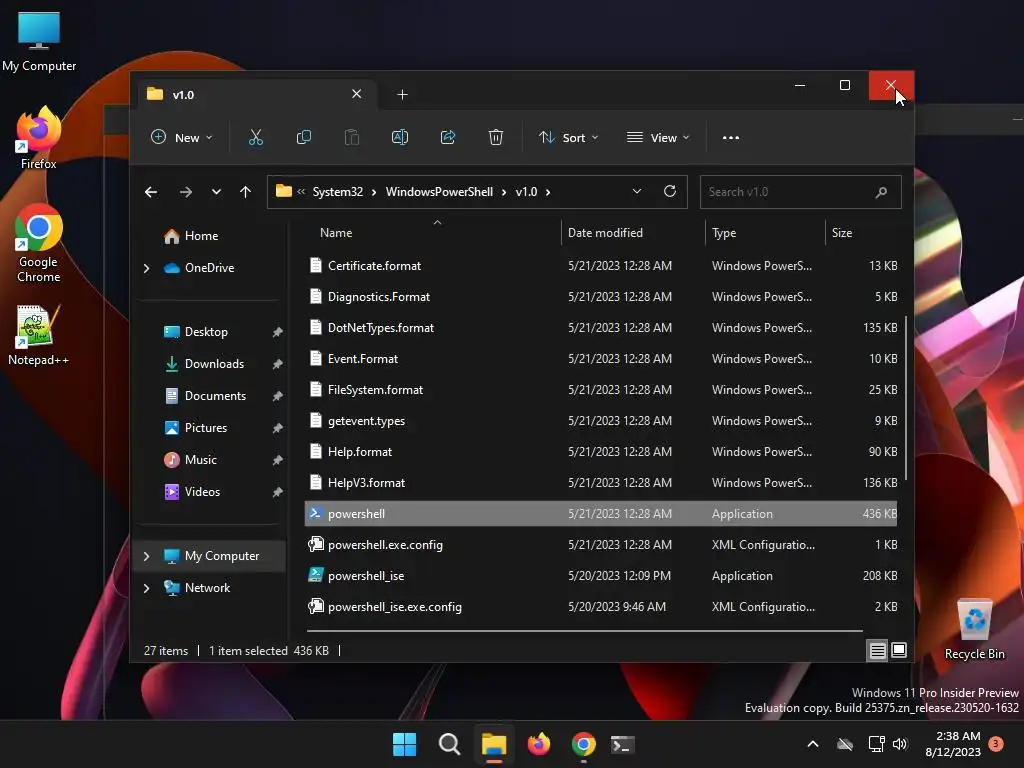Open Music quick access folder
This screenshot has height=768, width=1024.
point(190,460)
